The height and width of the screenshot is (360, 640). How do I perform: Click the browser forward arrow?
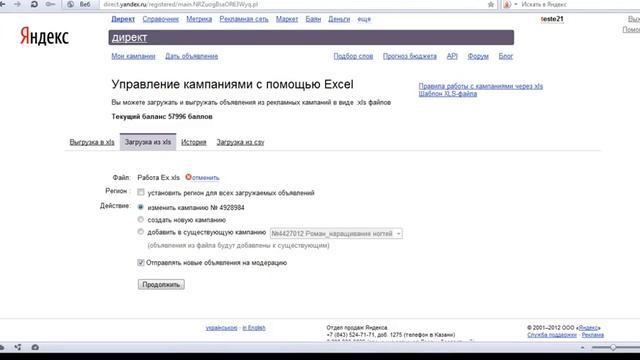click(x=17, y=4)
